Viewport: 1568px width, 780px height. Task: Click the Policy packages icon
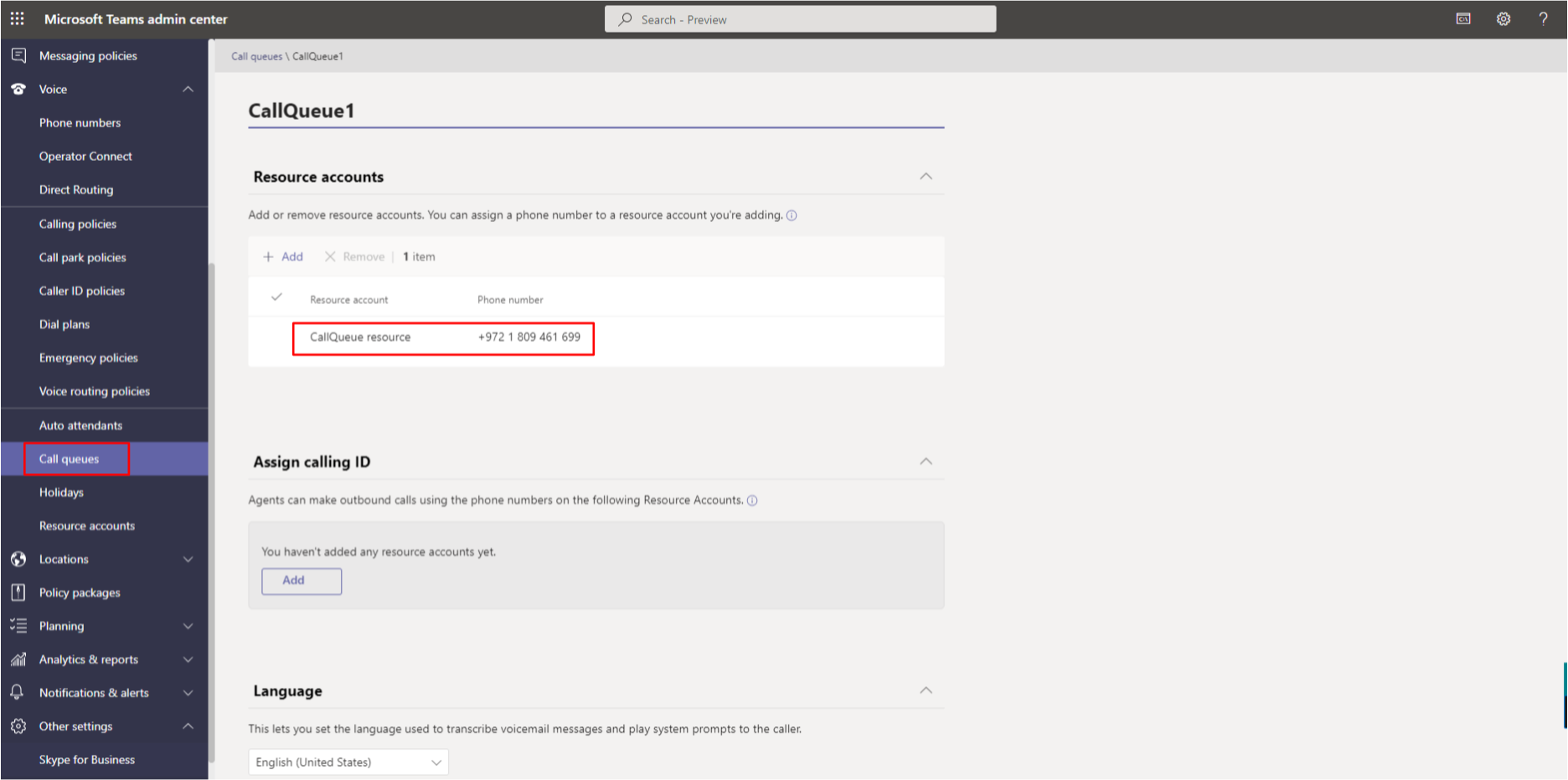[x=18, y=592]
